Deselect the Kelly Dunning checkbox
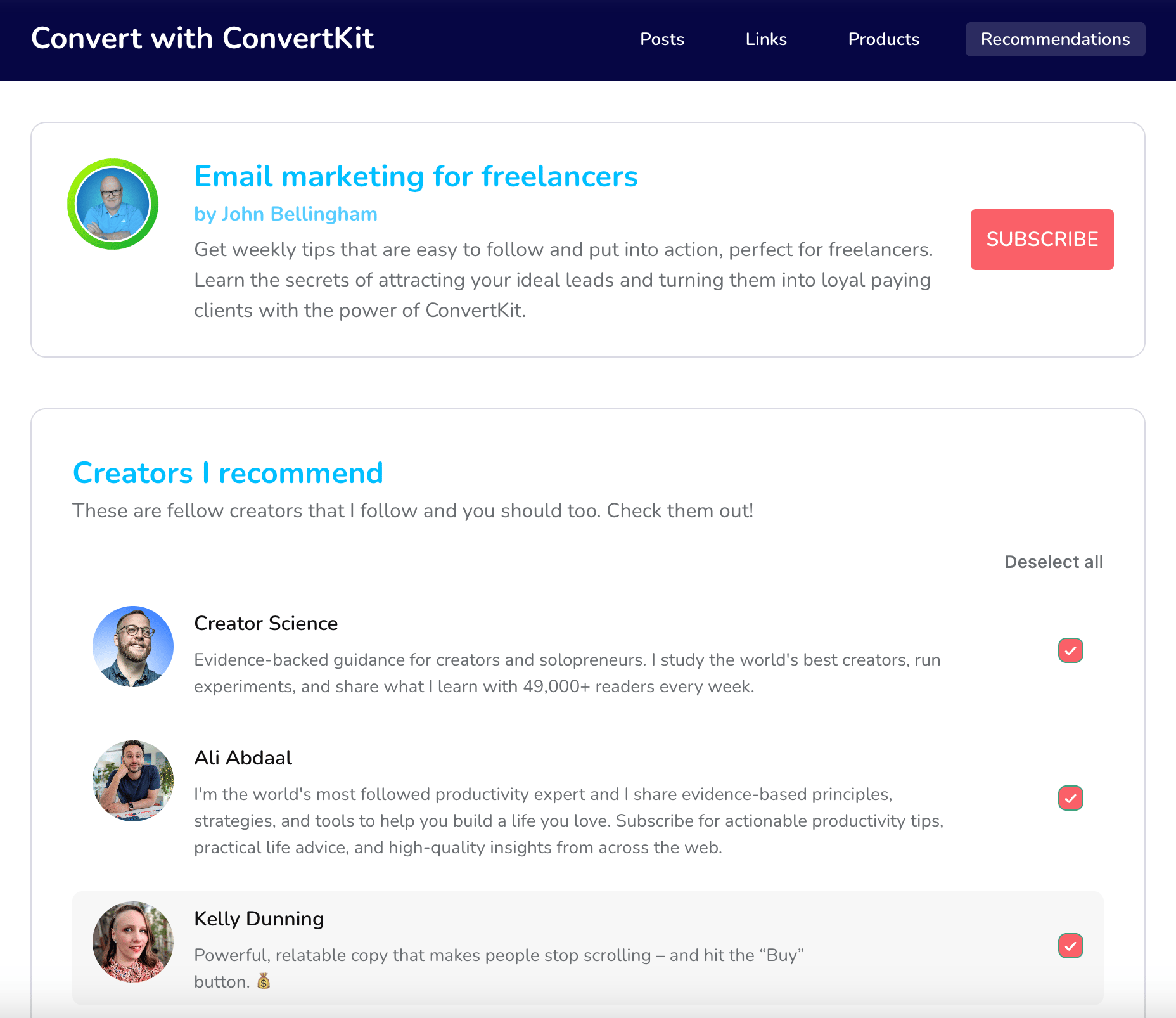Image resolution: width=1176 pixels, height=1018 pixels. [1070, 946]
